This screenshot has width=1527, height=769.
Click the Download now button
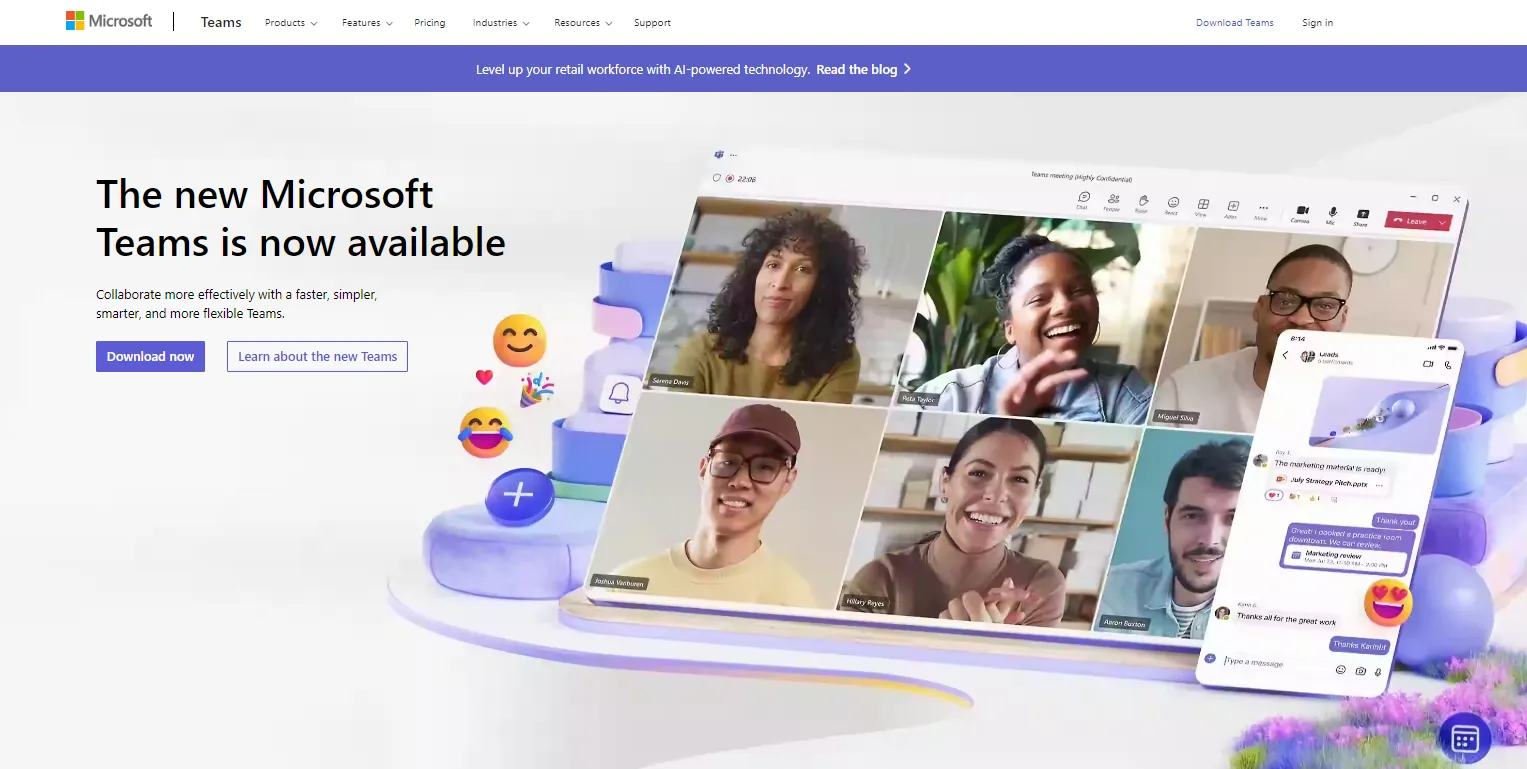(x=150, y=356)
